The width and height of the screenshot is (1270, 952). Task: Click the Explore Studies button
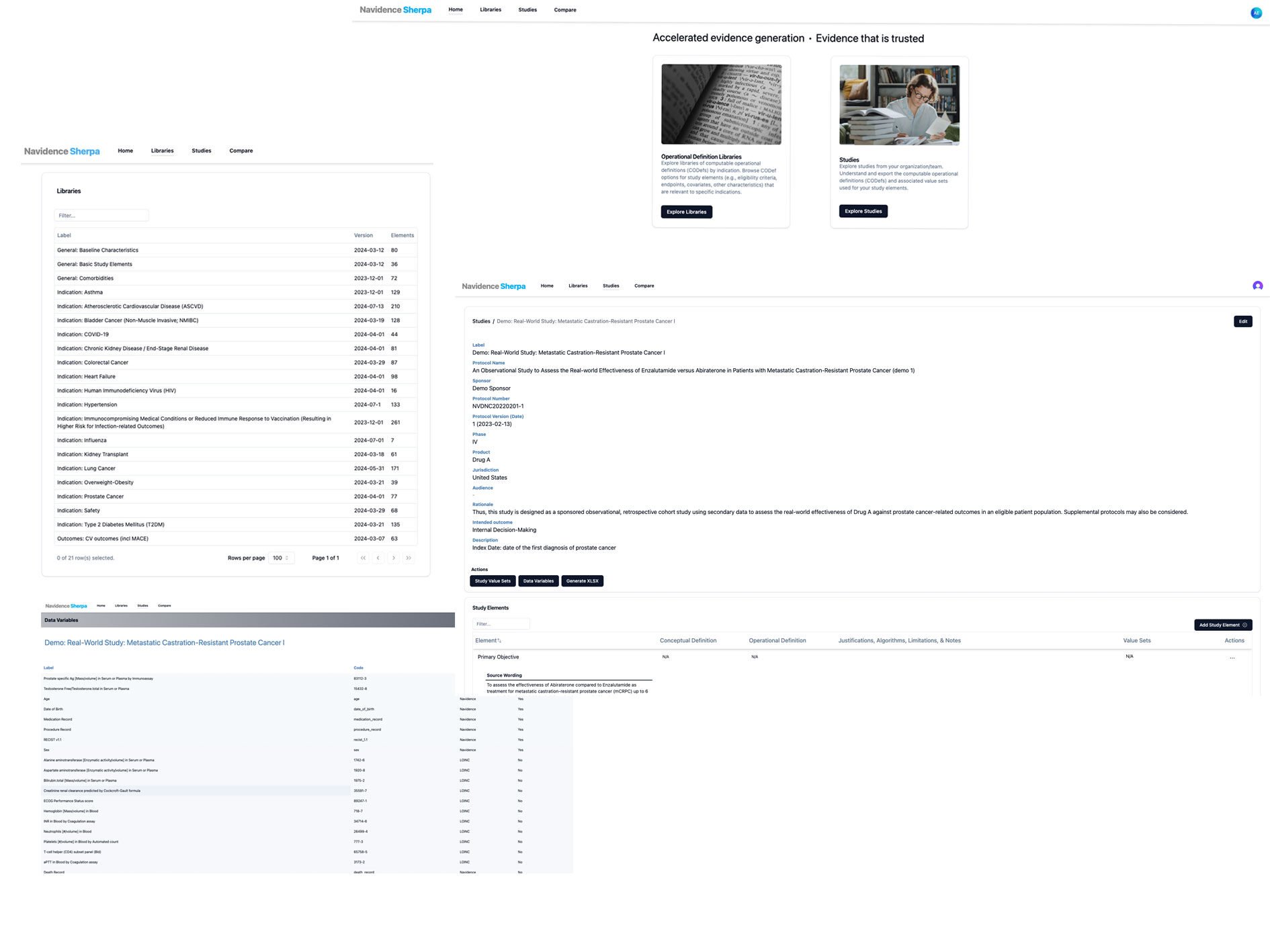[863, 211]
